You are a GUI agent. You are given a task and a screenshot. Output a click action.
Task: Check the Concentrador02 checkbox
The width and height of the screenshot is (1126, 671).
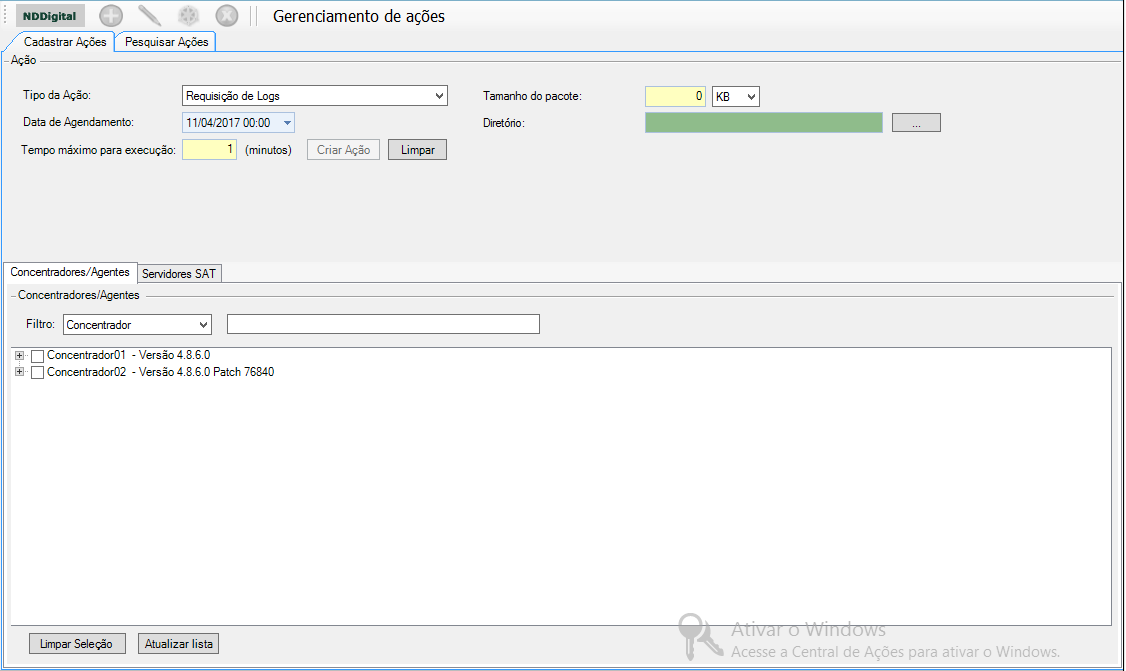37,373
